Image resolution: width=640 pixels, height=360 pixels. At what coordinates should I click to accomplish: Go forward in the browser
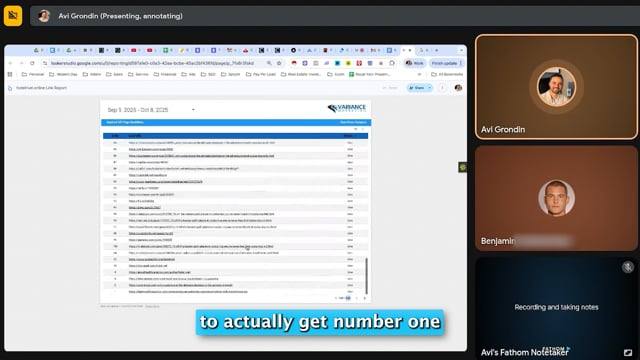[21, 63]
